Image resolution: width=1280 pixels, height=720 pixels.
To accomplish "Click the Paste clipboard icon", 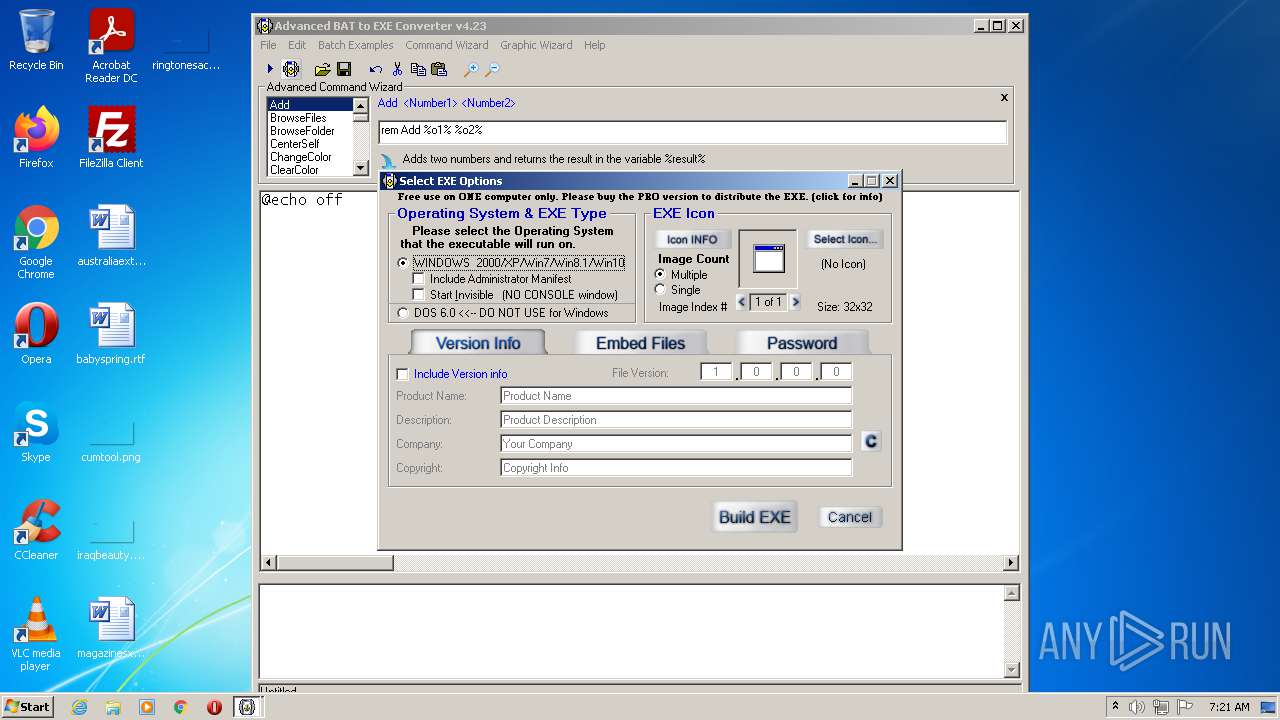I will (x=438, y=69).
